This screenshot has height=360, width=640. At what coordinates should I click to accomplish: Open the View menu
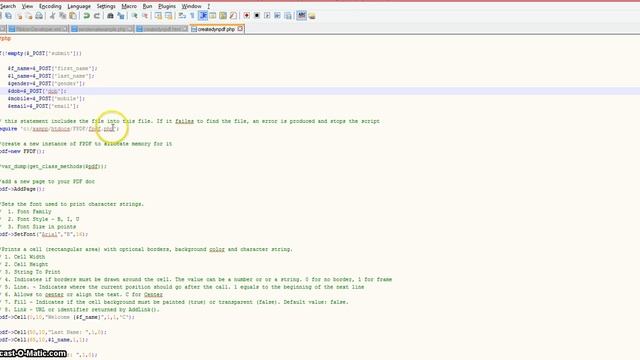(x=27, y=6)
